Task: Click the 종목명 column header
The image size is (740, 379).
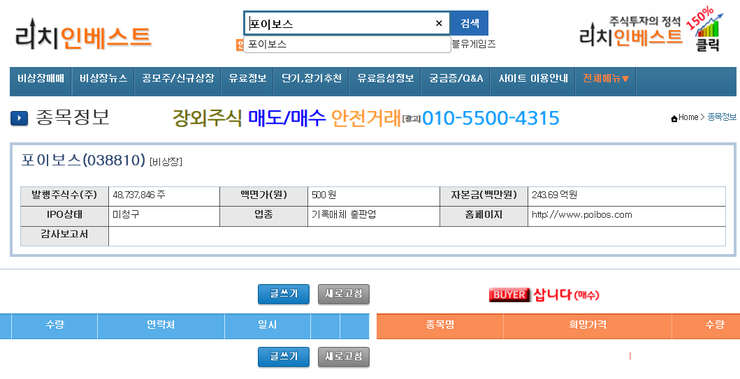Action: pyautogui.click(x=440, y=325)
